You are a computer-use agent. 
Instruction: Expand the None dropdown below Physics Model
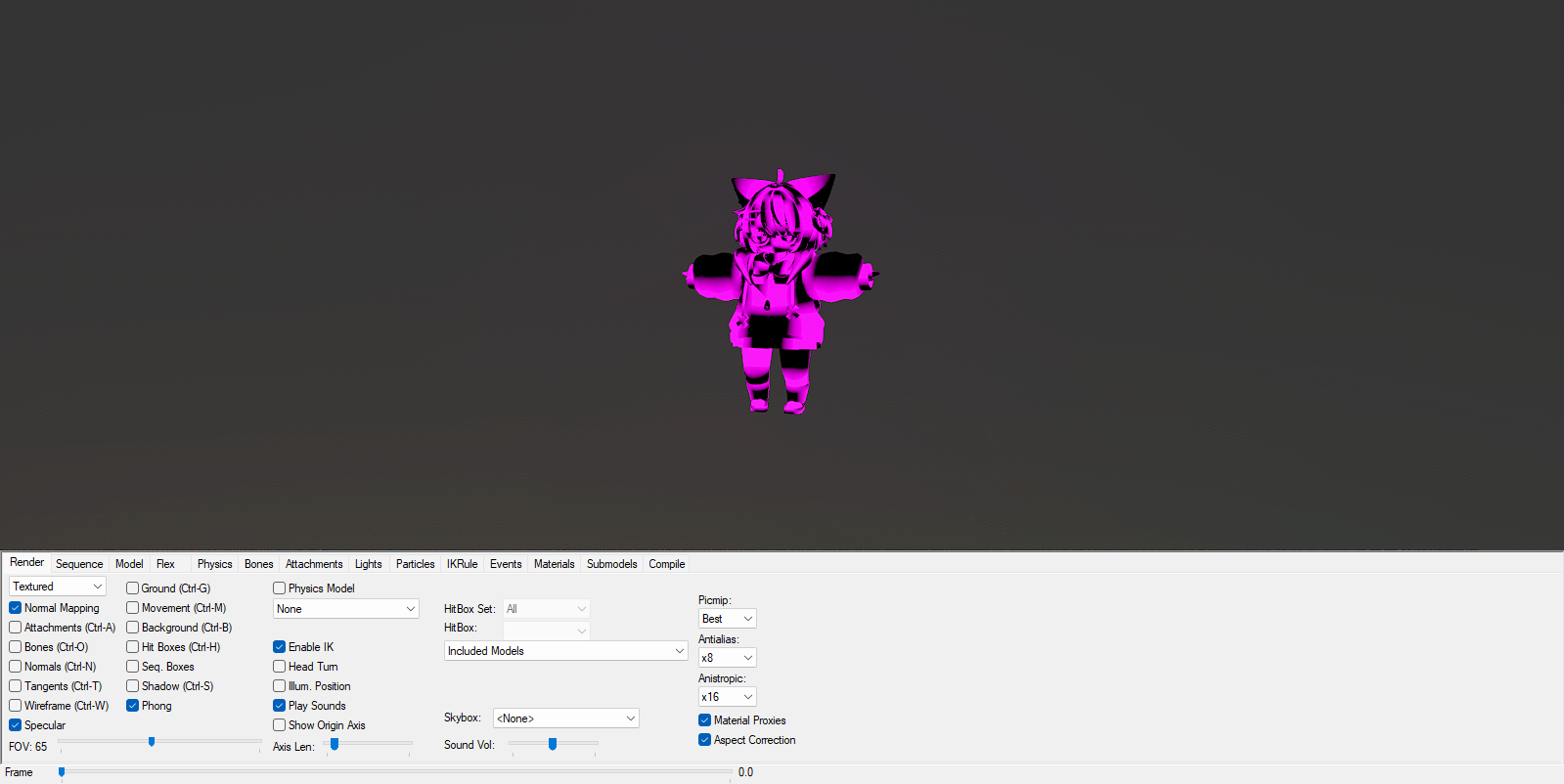346,609
